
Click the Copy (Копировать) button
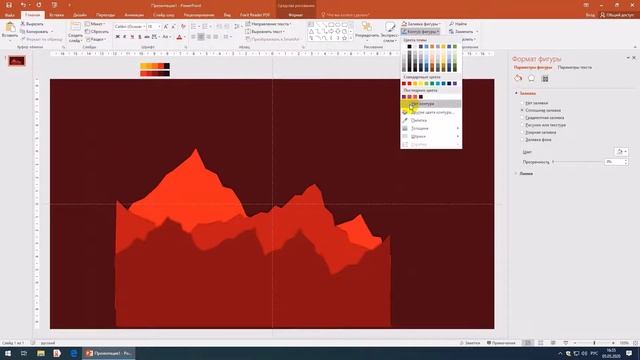pyautogui.click(x=35, y=31)
